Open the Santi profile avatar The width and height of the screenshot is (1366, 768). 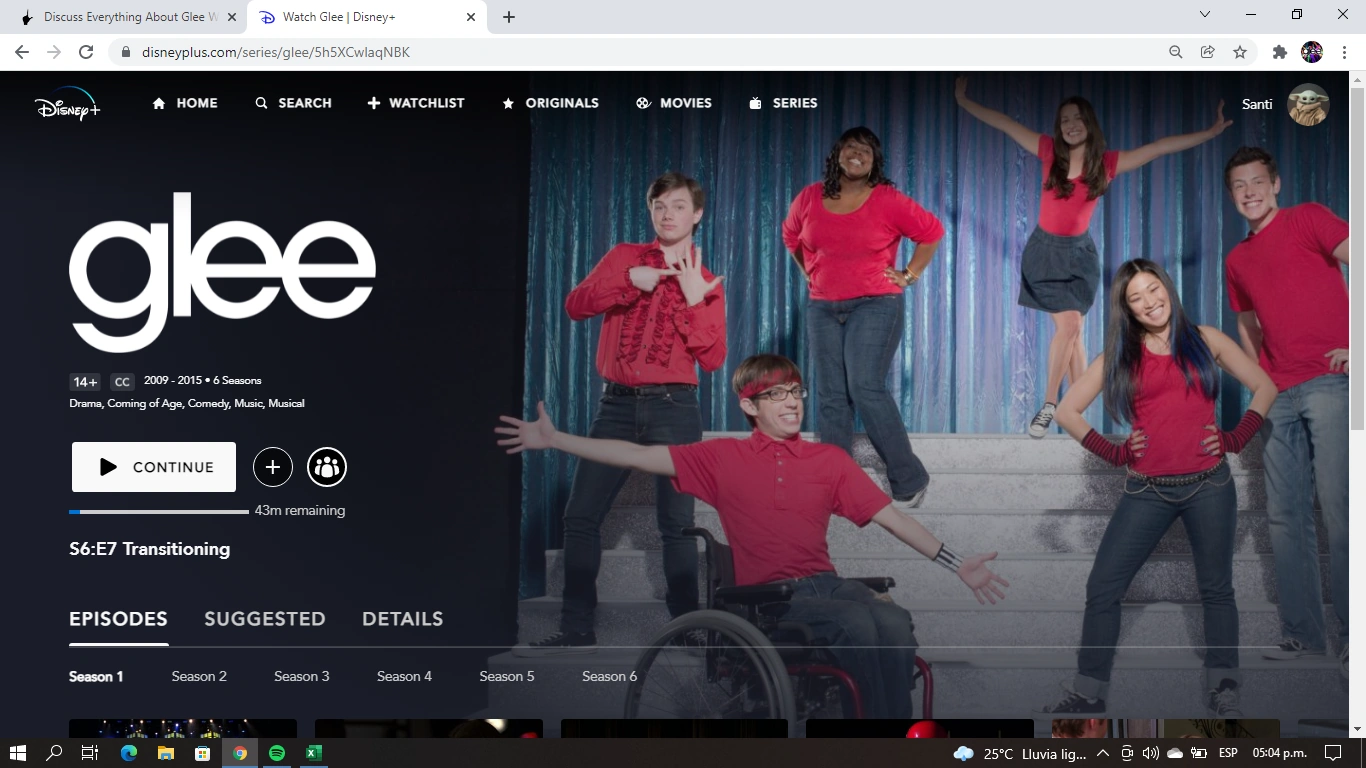coord(1308,104)
